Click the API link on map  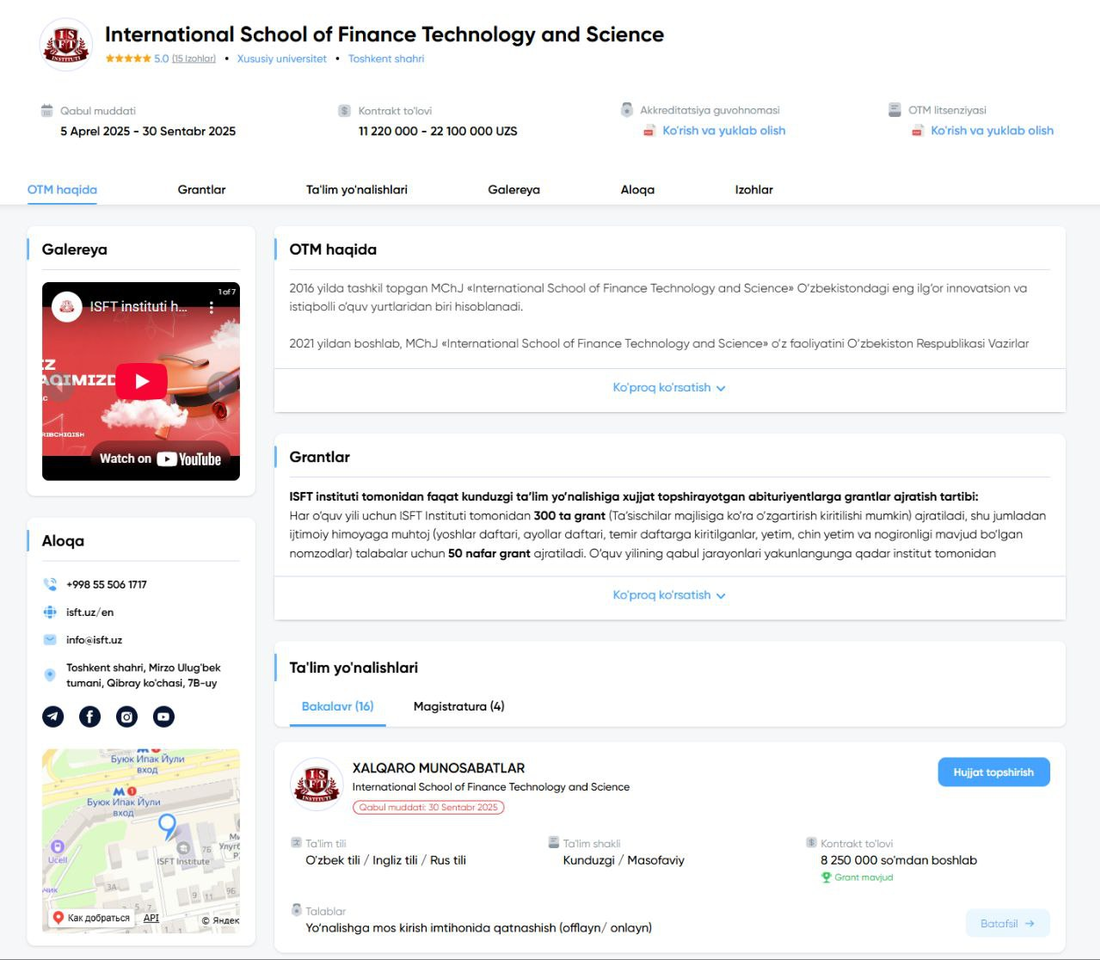coord(151,918)
